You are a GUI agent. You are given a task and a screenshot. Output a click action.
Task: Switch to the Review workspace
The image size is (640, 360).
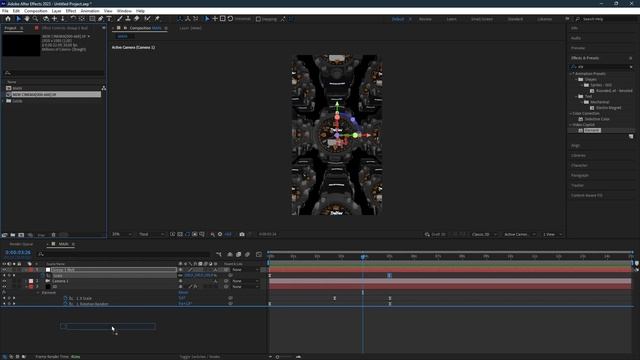pos(425,19)
